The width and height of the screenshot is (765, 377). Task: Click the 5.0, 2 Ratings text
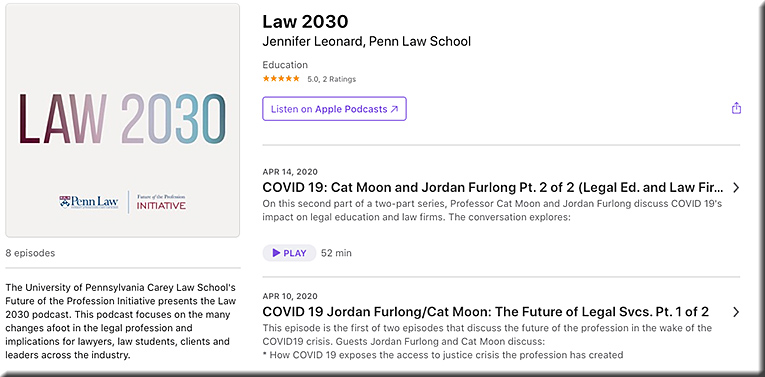(x=331, y=79)
